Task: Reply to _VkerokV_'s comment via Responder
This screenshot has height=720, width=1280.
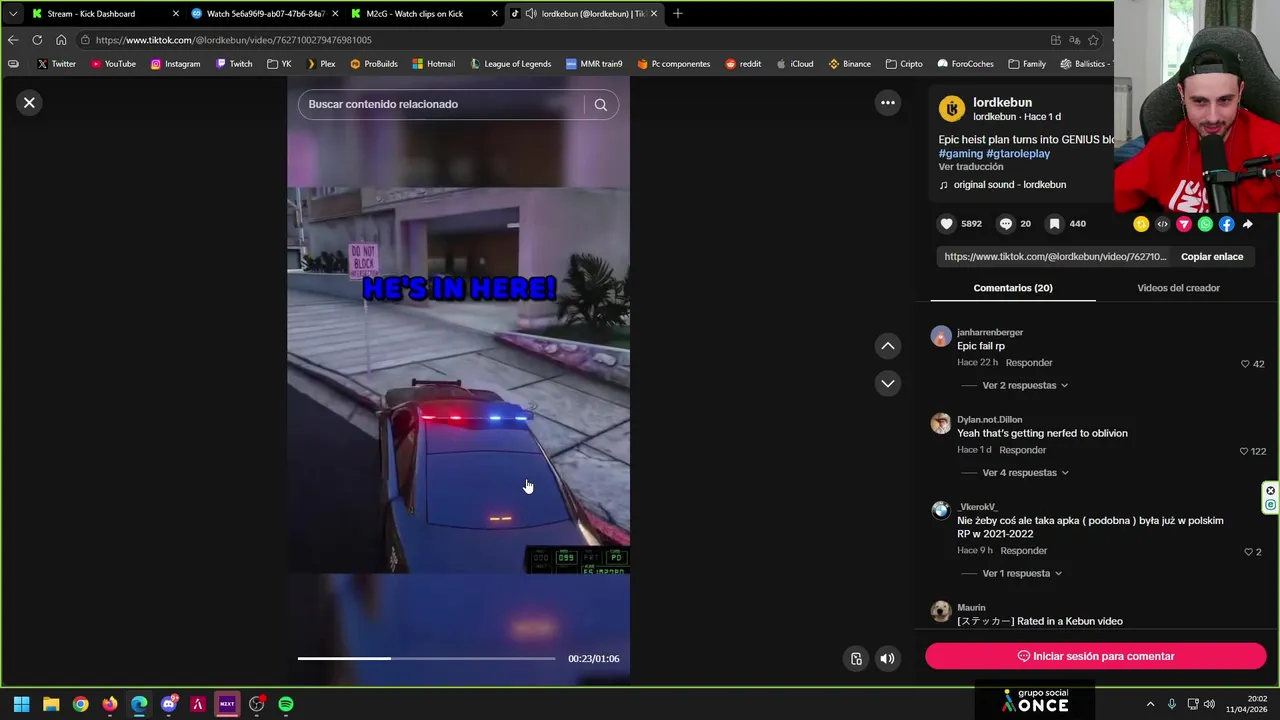Action: 1024,551
